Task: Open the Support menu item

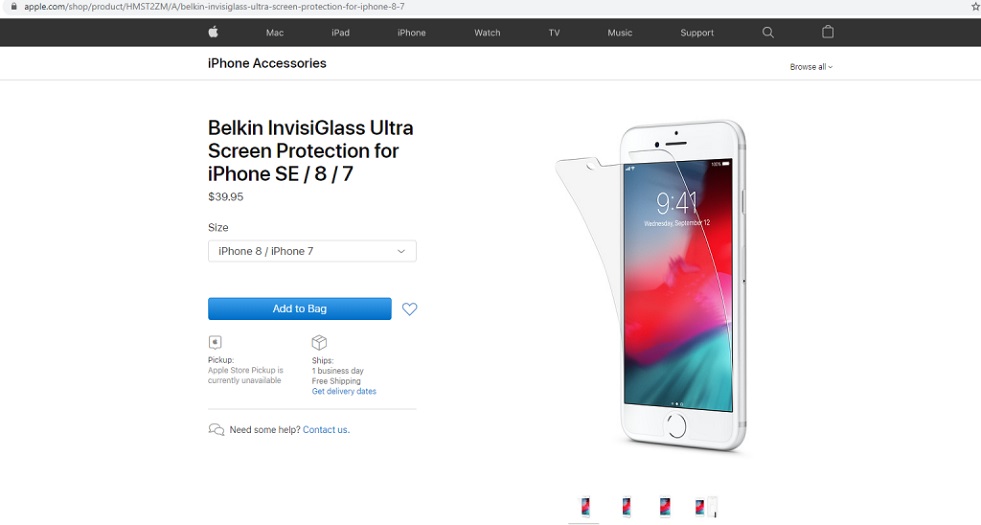Action: click(x=697, y=33)
